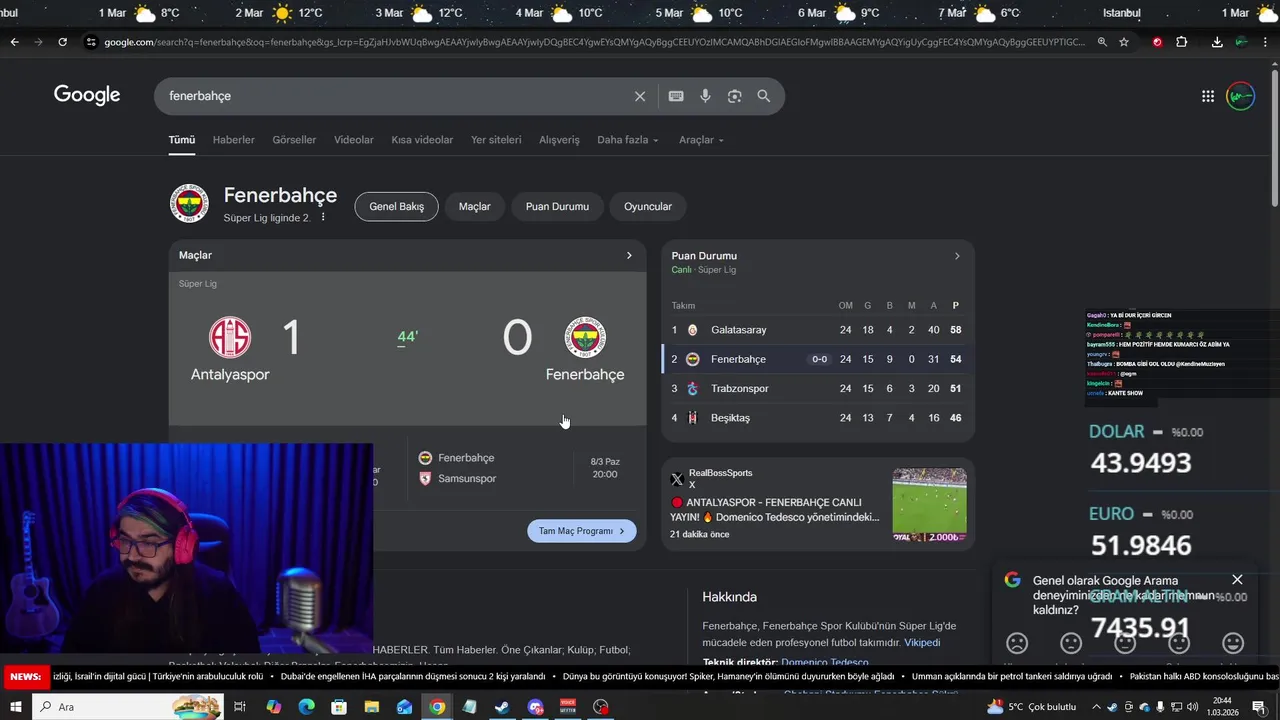Switch to the Görseller tab
1280x720 pixels.
point(294,140)
